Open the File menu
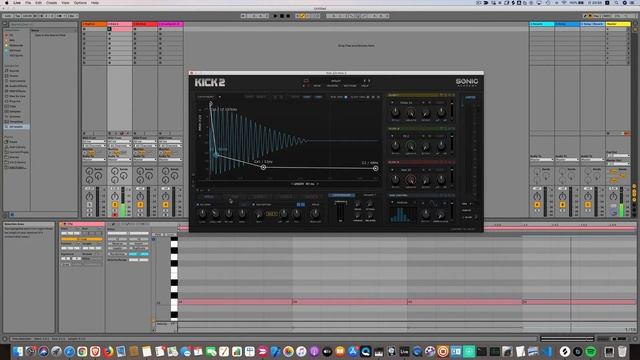 tap(28, 3)
